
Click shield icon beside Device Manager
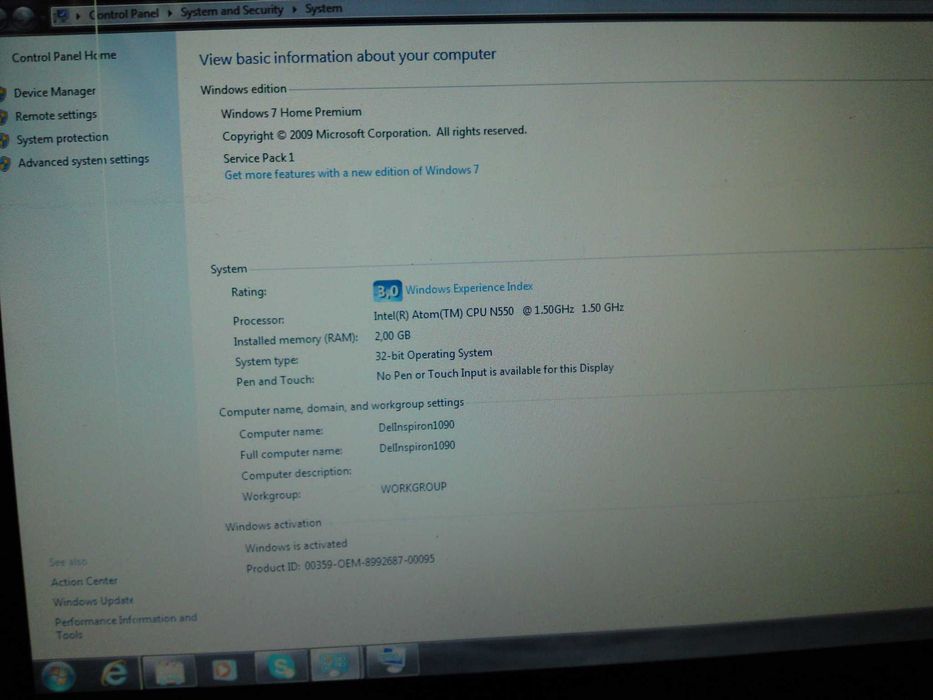[x=3, y=94]
